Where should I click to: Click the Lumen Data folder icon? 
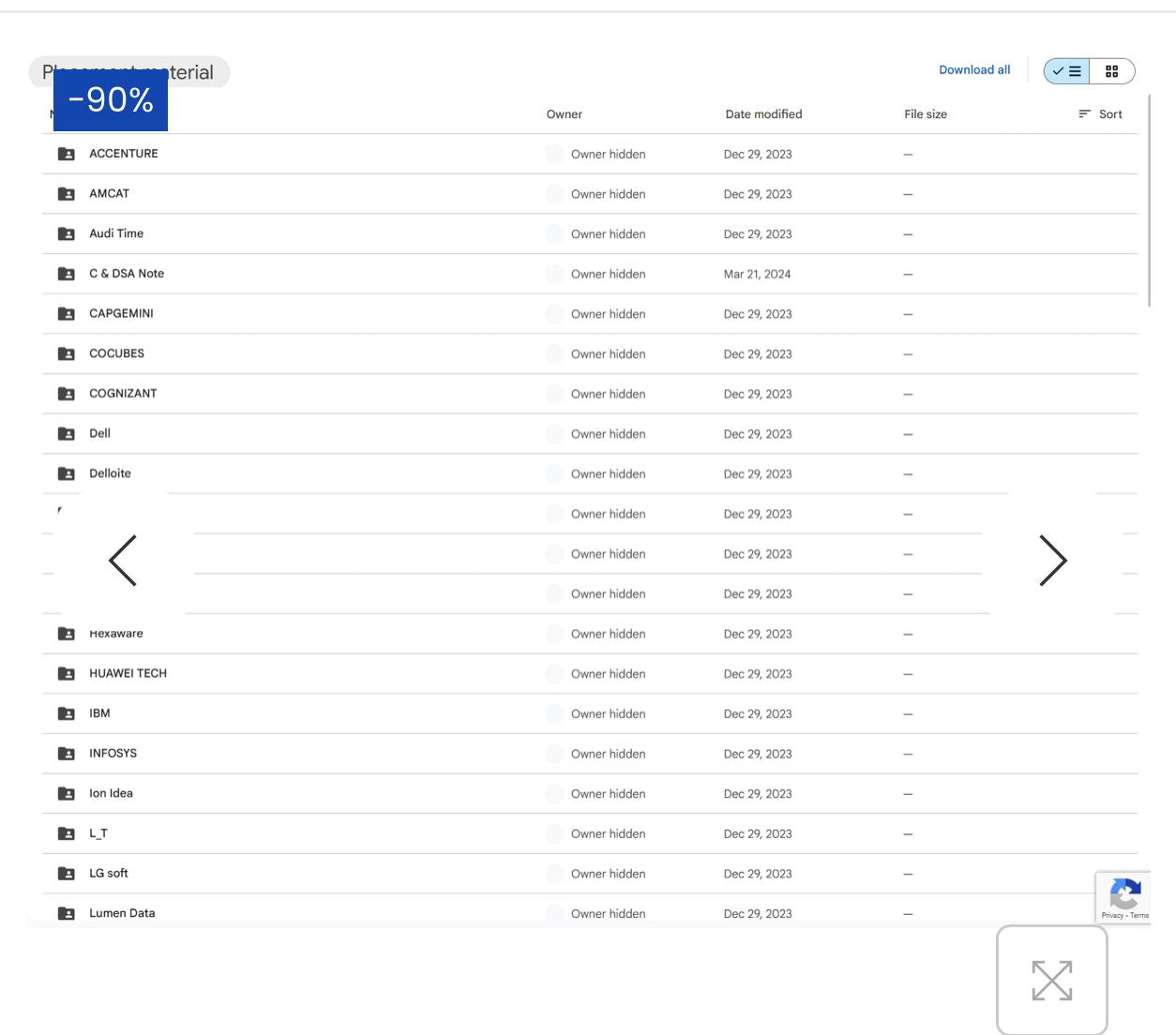pyautogui.click(x=67, y=913)
